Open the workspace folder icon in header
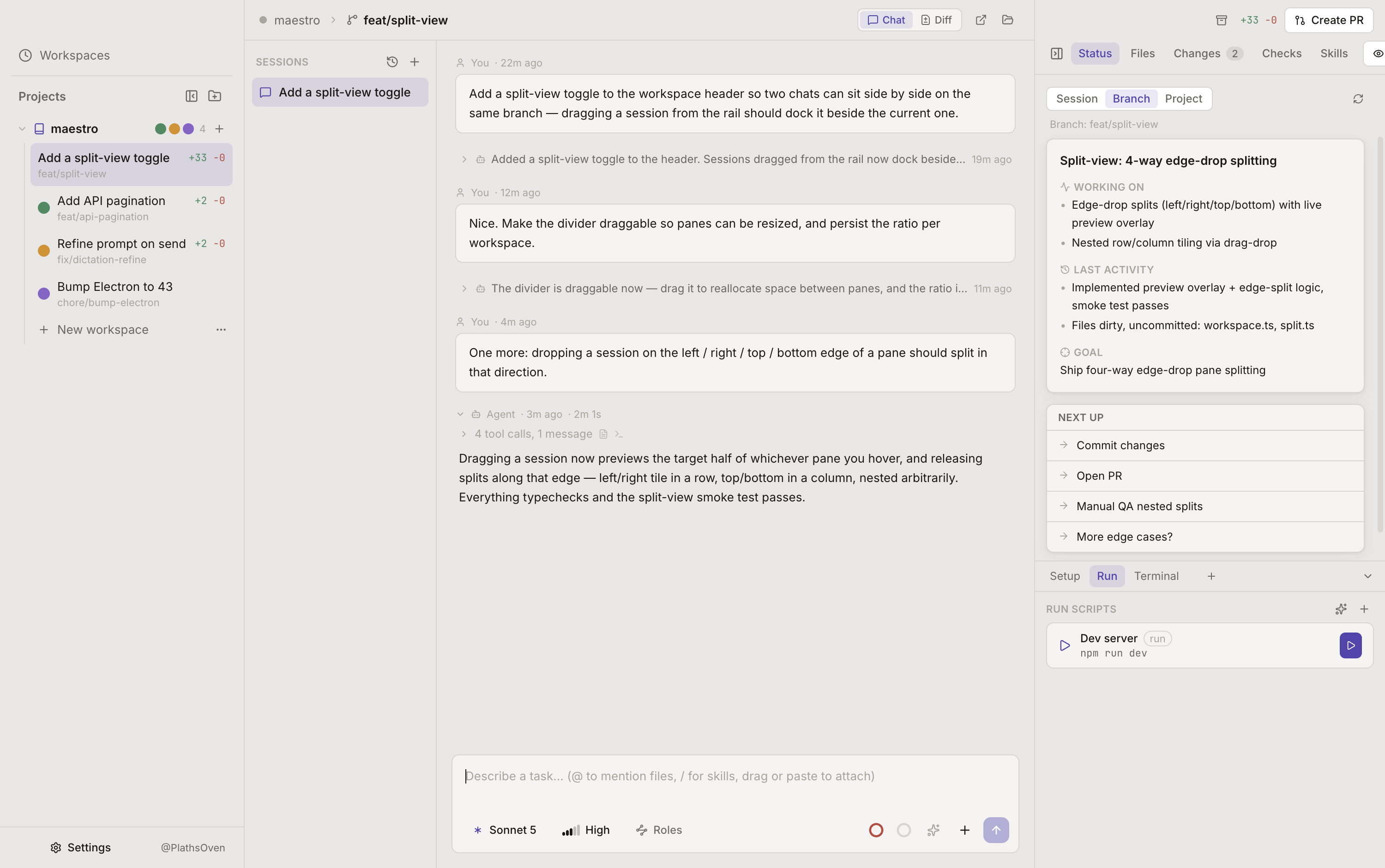Screen dimensions: 1385x868 [1007, 20]
